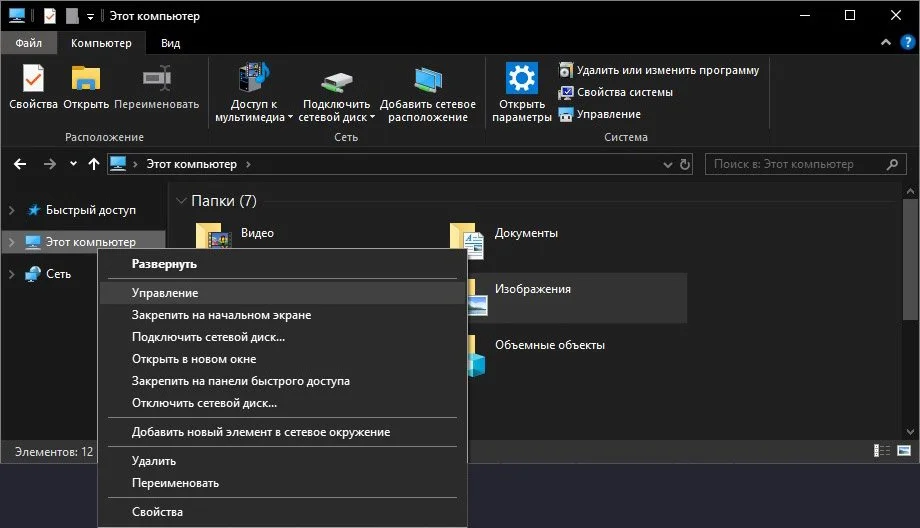The width and height of the screenshot is (920, 528).
Task: Open the address bar history dropdown
Action: [x=667, y=165]
